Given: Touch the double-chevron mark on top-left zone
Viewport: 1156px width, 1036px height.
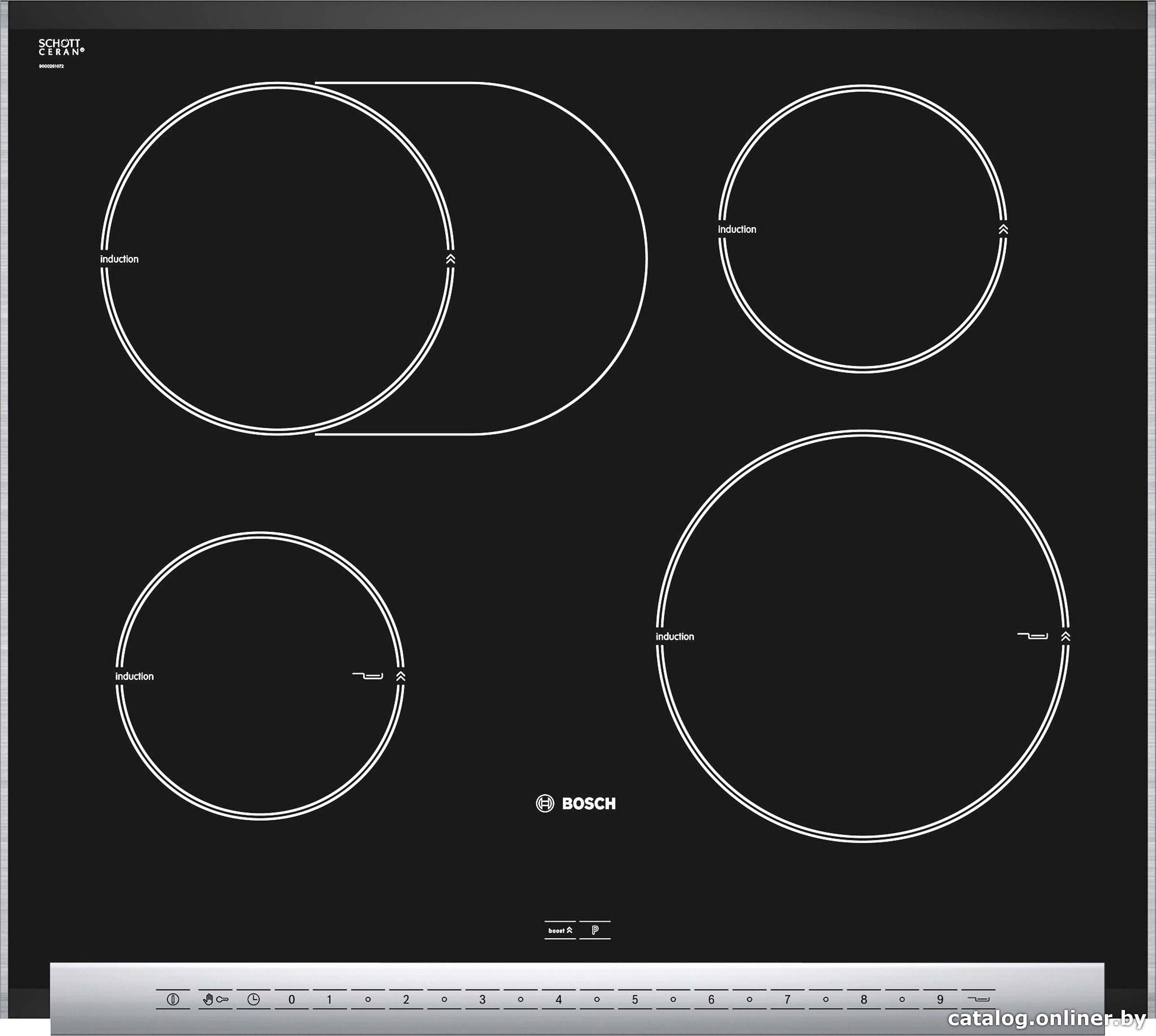Looking at the screenshot, I should pyautogui.click(x=451, y=259).
